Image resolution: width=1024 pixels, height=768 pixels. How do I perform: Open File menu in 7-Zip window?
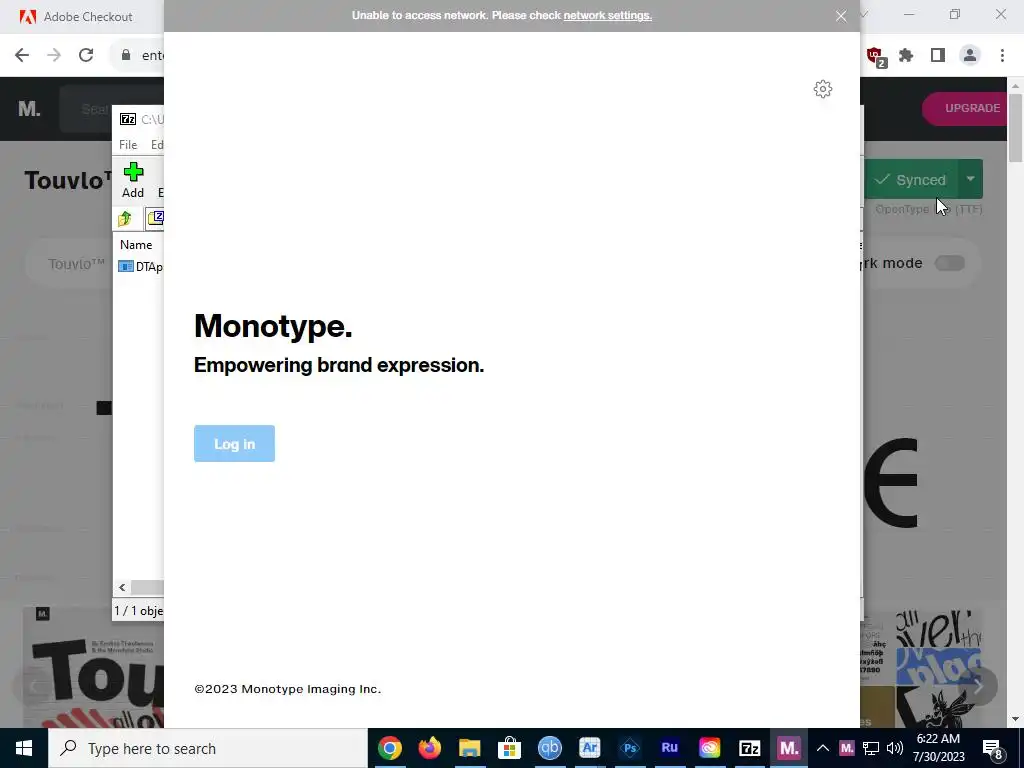pyautogui.click(x=128, y=145)
